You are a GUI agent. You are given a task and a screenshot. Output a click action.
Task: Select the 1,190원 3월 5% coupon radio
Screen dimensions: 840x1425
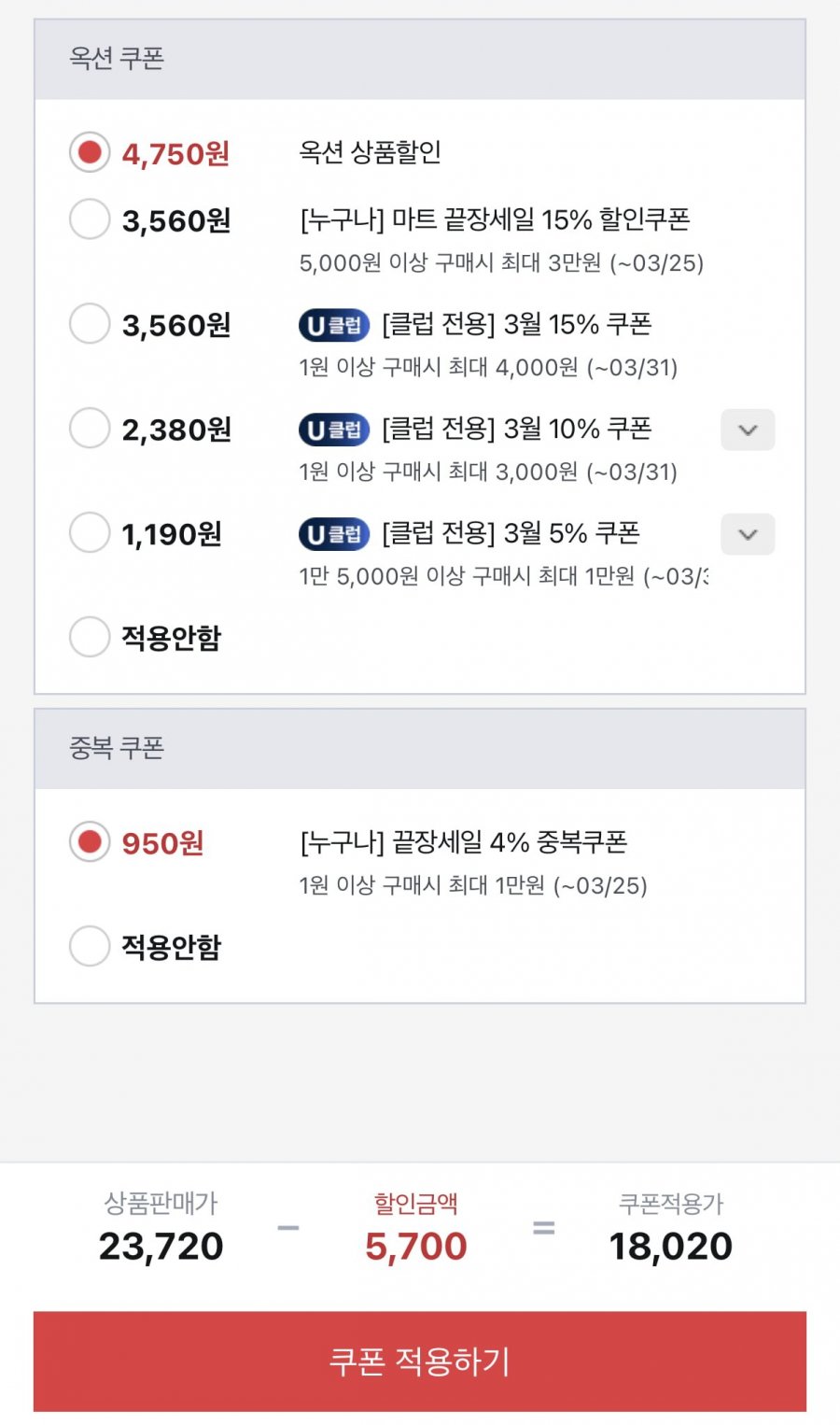pos(90,533)
